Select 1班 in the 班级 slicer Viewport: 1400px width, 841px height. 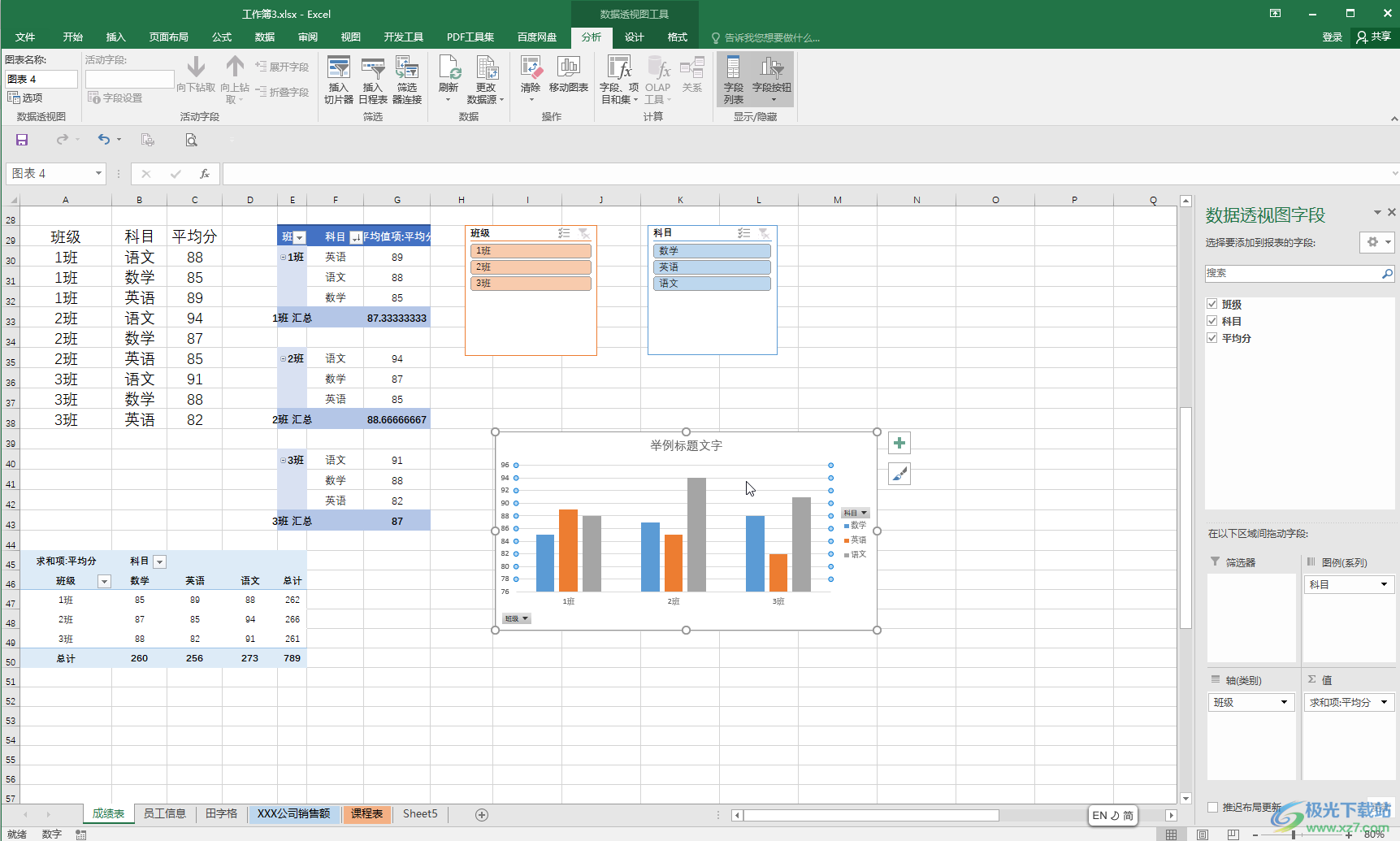[531, 251]
